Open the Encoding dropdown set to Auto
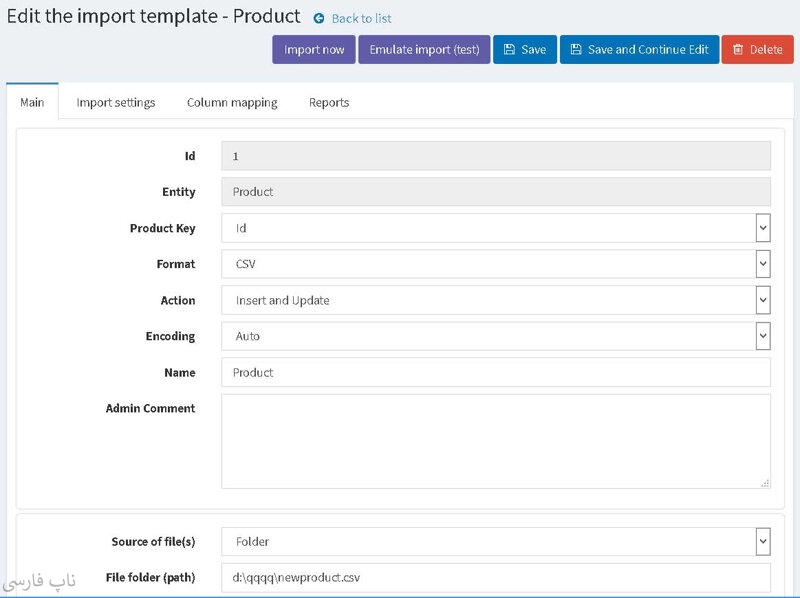 coord(496,336)
